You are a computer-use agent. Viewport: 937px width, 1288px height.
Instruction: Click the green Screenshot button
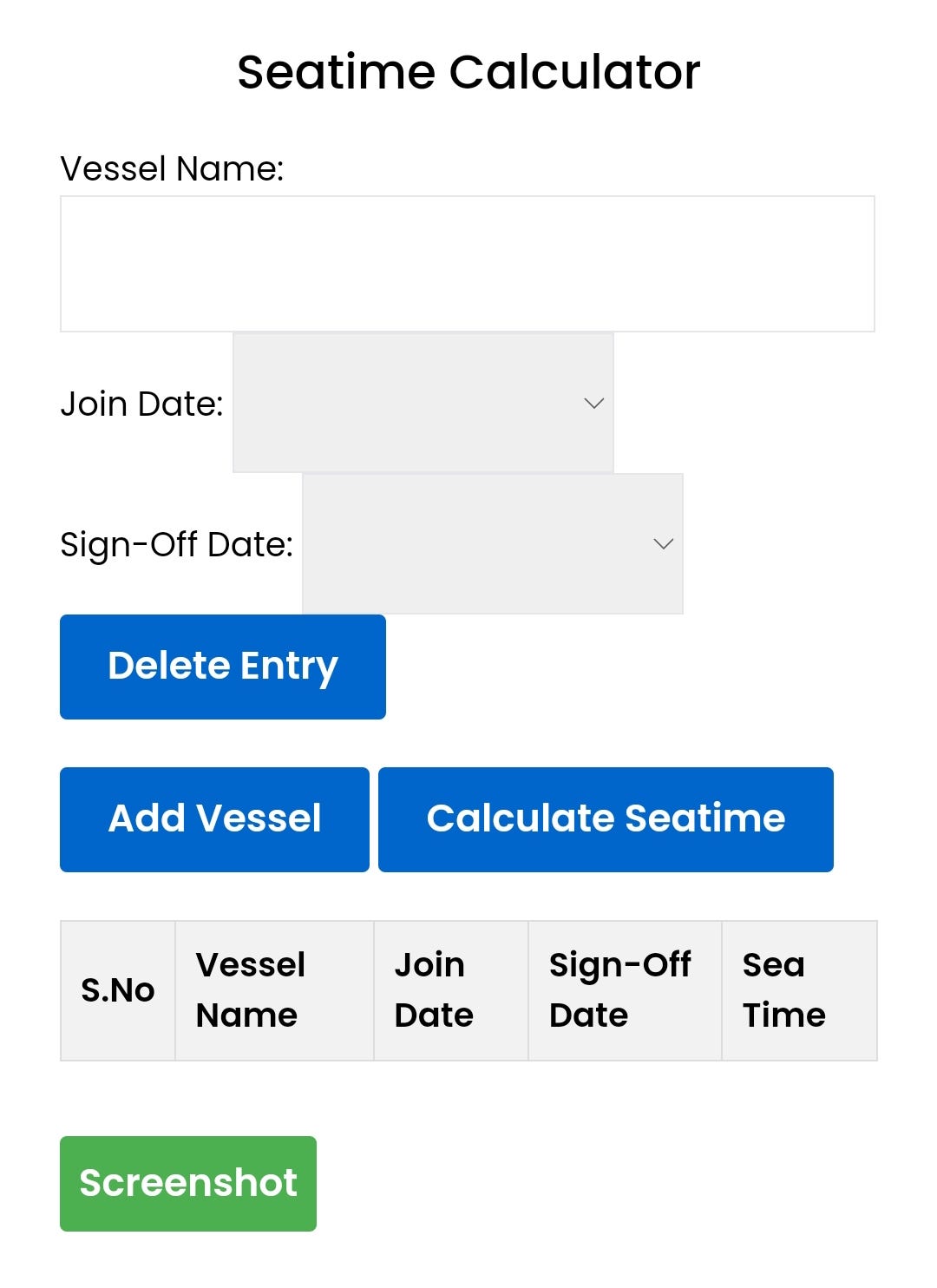(187, 1182)
